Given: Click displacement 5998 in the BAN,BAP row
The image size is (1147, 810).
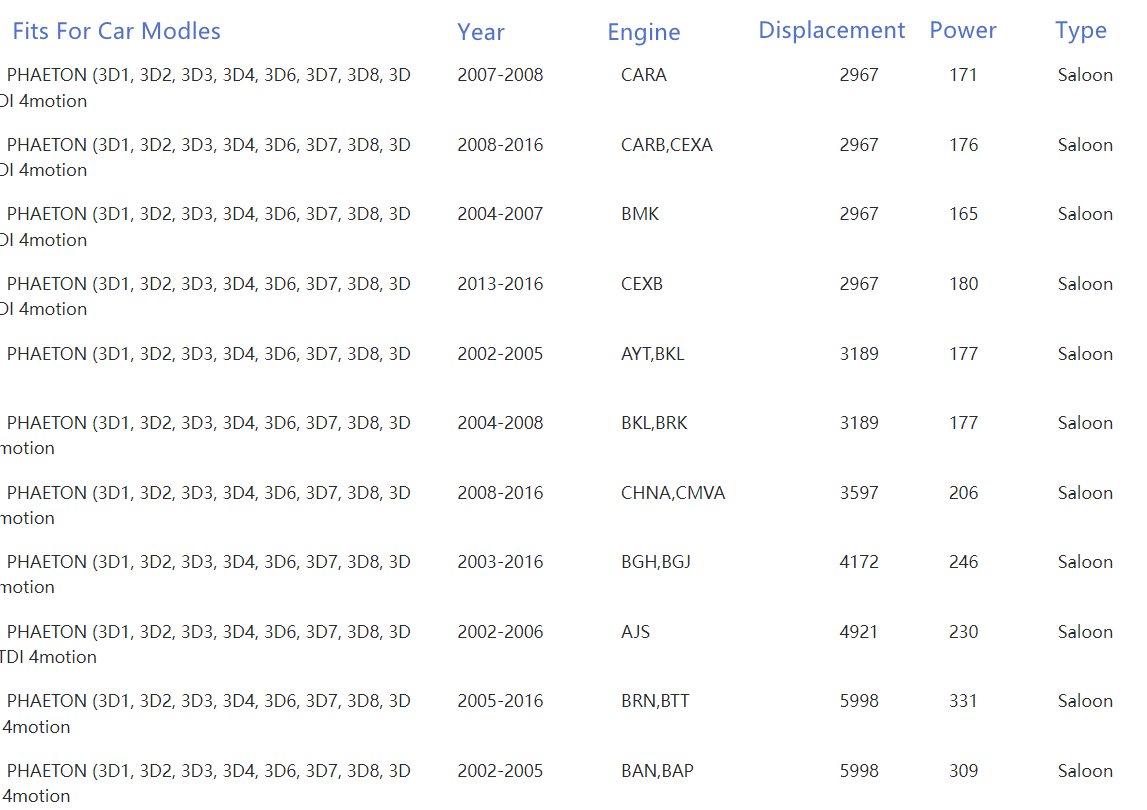Looking at the screenshot, I should pos(859,771).
